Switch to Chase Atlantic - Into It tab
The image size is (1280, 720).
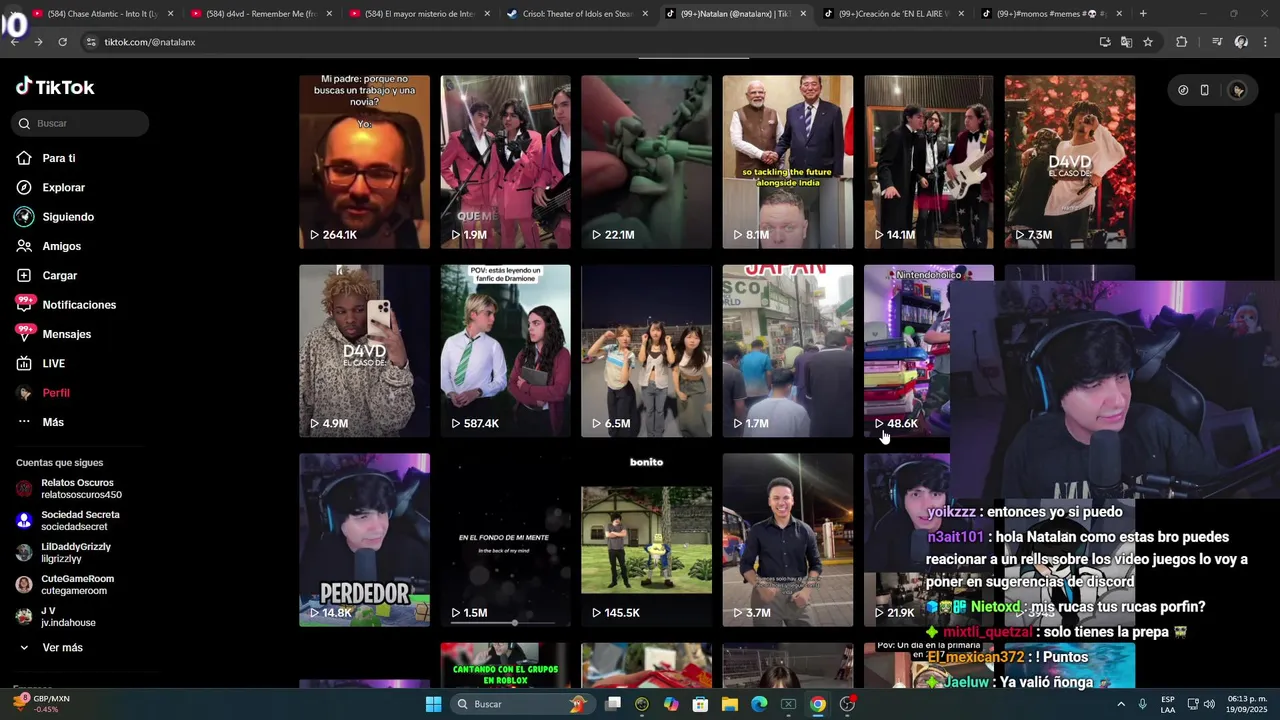coord(103,14)
